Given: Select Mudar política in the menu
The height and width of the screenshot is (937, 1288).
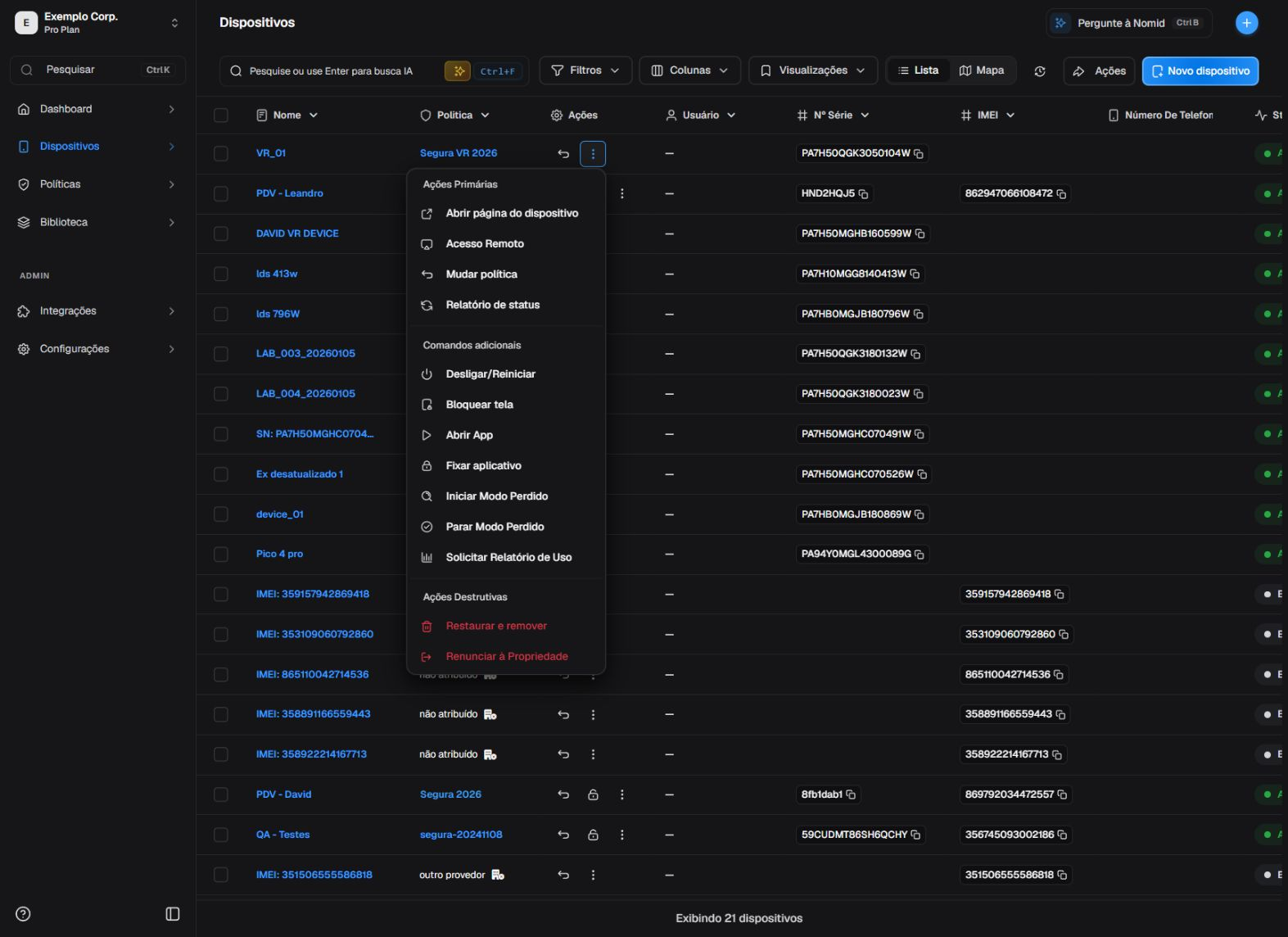Looking at the screenshot, I should coord(506,274).
